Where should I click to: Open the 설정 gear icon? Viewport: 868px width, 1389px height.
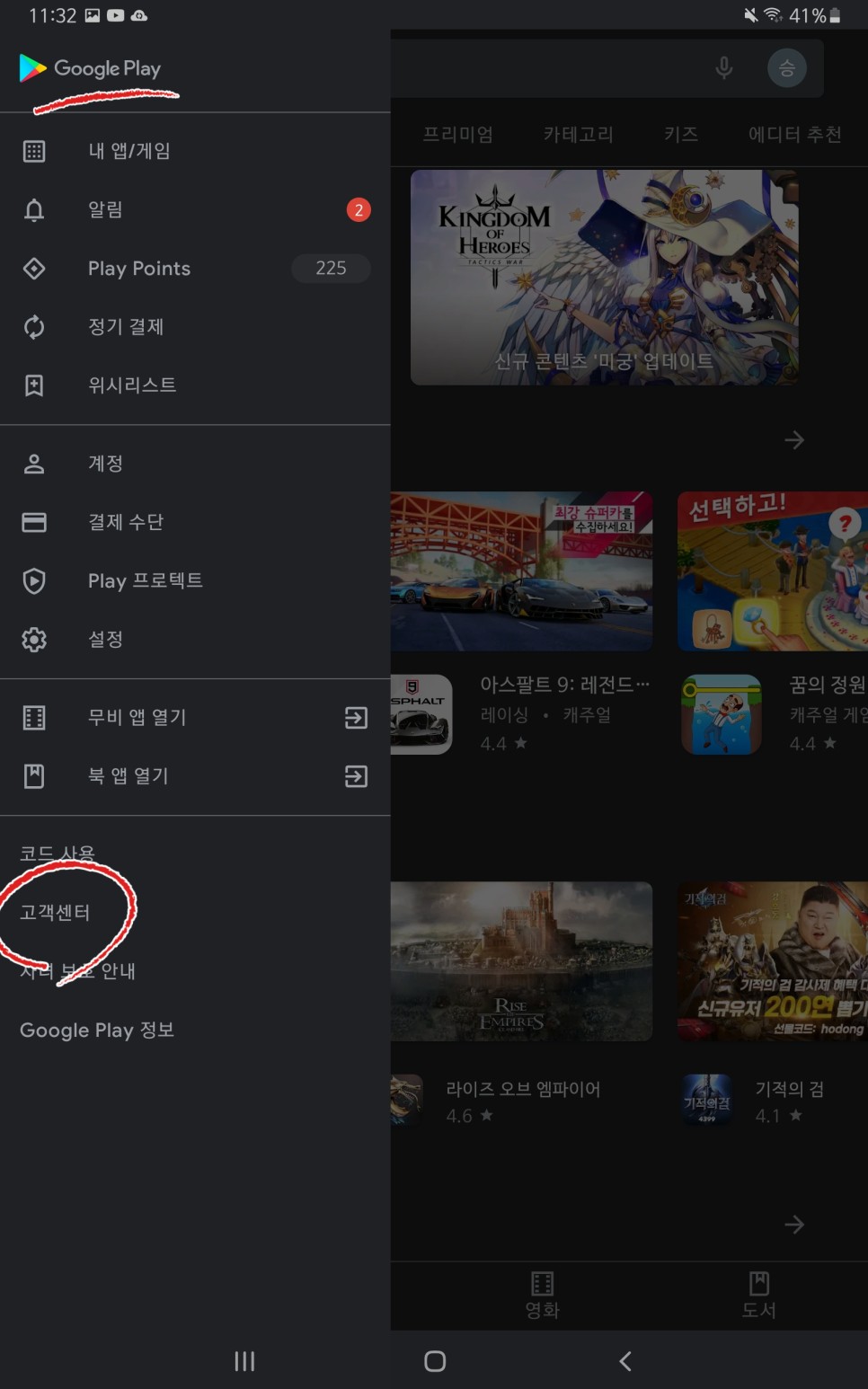[34, 640]
